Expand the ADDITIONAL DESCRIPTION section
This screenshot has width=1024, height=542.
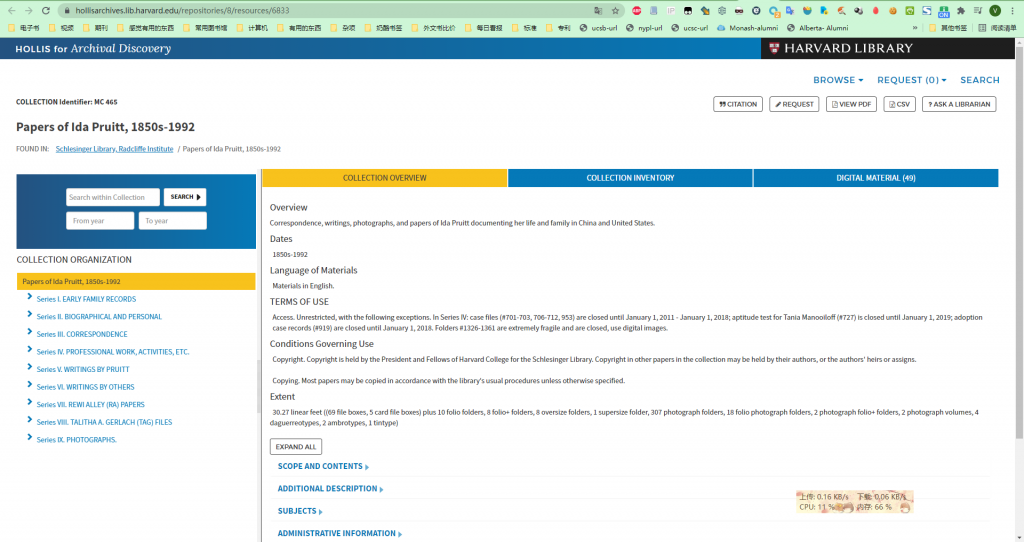click(330, 488)
